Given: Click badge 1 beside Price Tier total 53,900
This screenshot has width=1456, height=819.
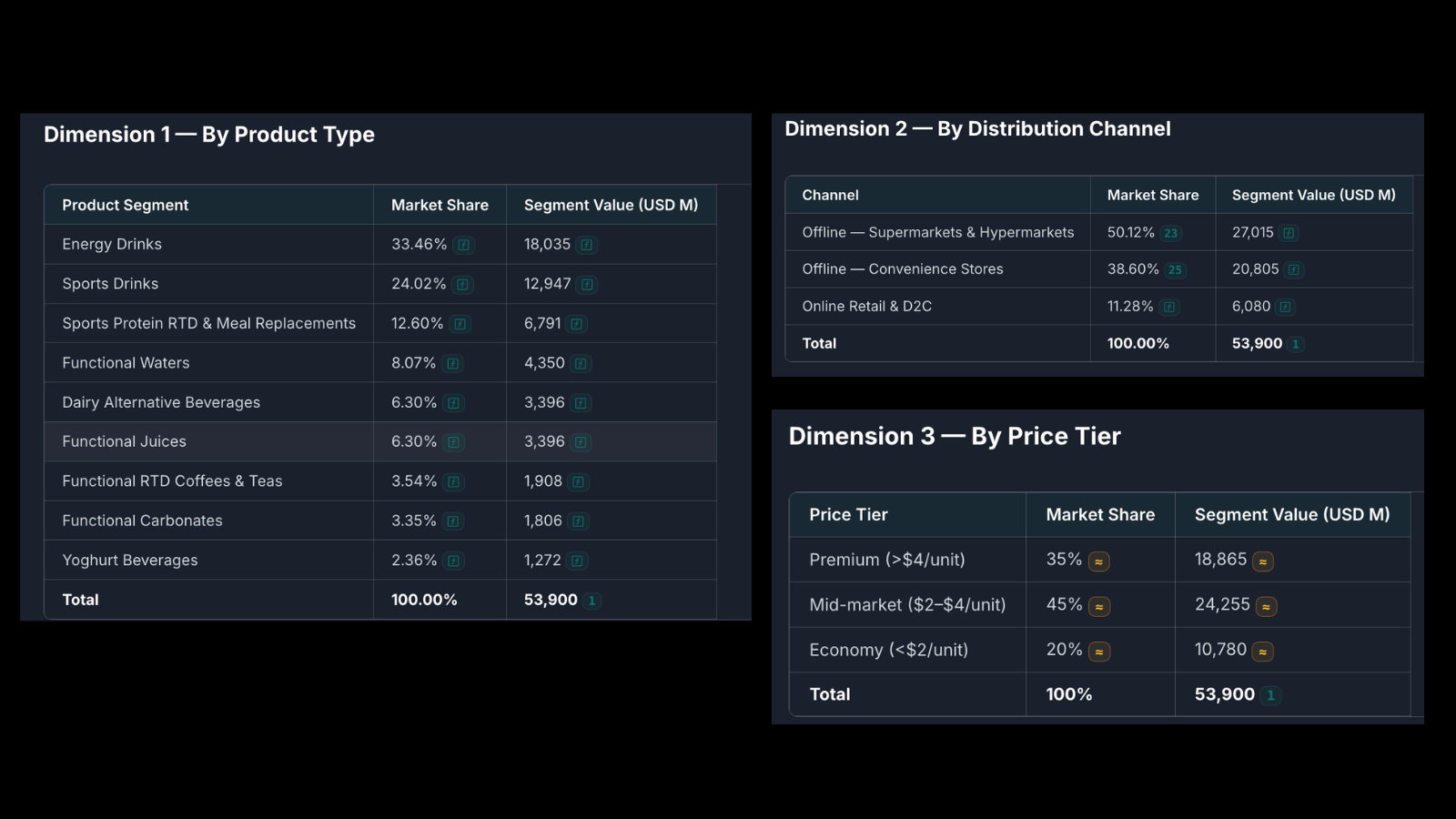Looking at the screenshot, I should click(1271, 695).
